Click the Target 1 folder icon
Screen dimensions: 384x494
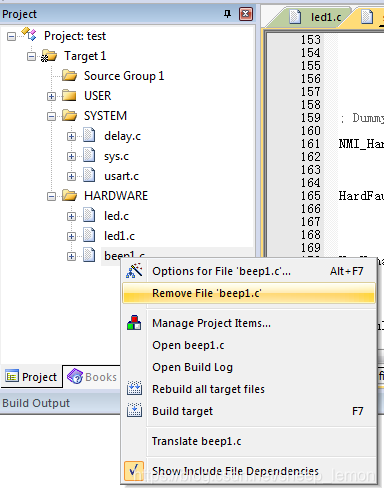click(49, 56)
